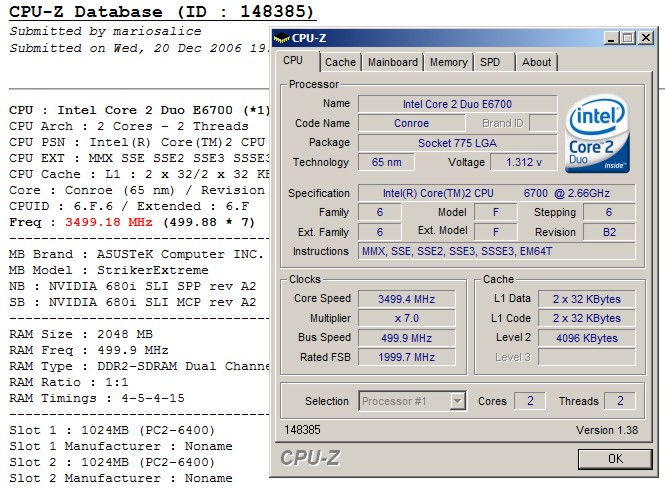Click the Threads count field
Viewport: 665px width, 489px height.
pos(620,401)
